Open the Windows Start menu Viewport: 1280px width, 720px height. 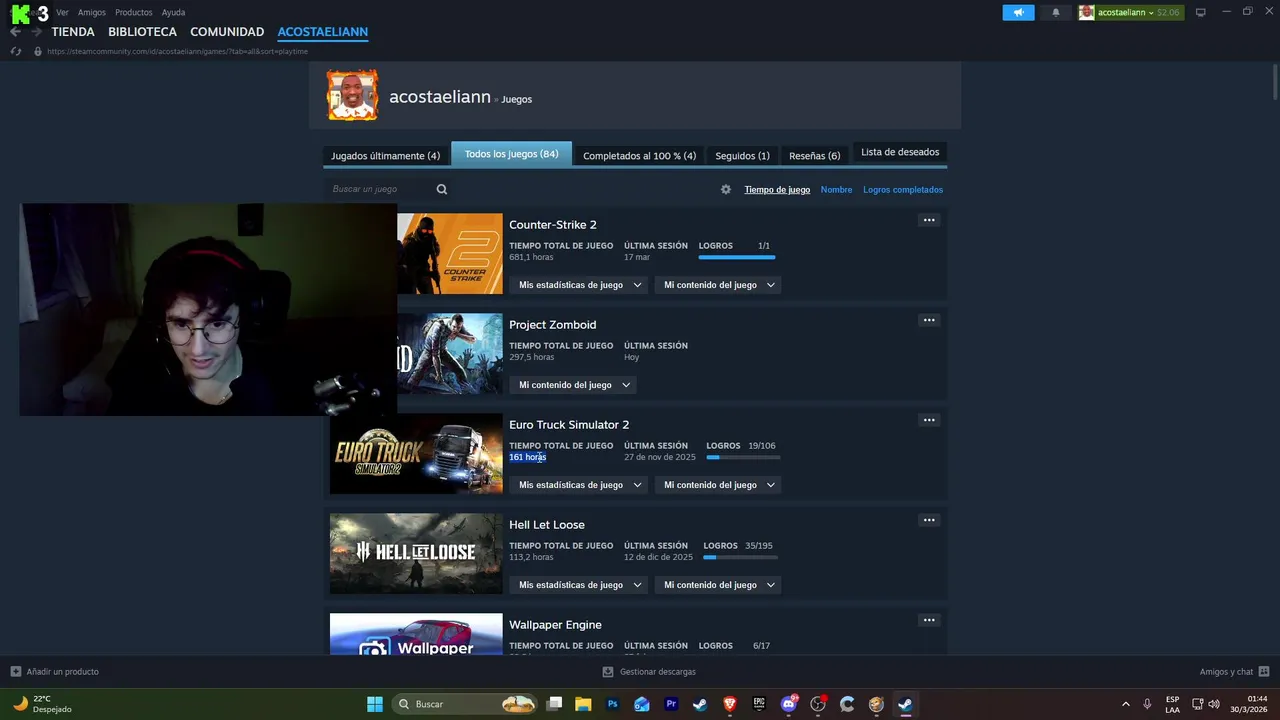[x=375, y=704]
